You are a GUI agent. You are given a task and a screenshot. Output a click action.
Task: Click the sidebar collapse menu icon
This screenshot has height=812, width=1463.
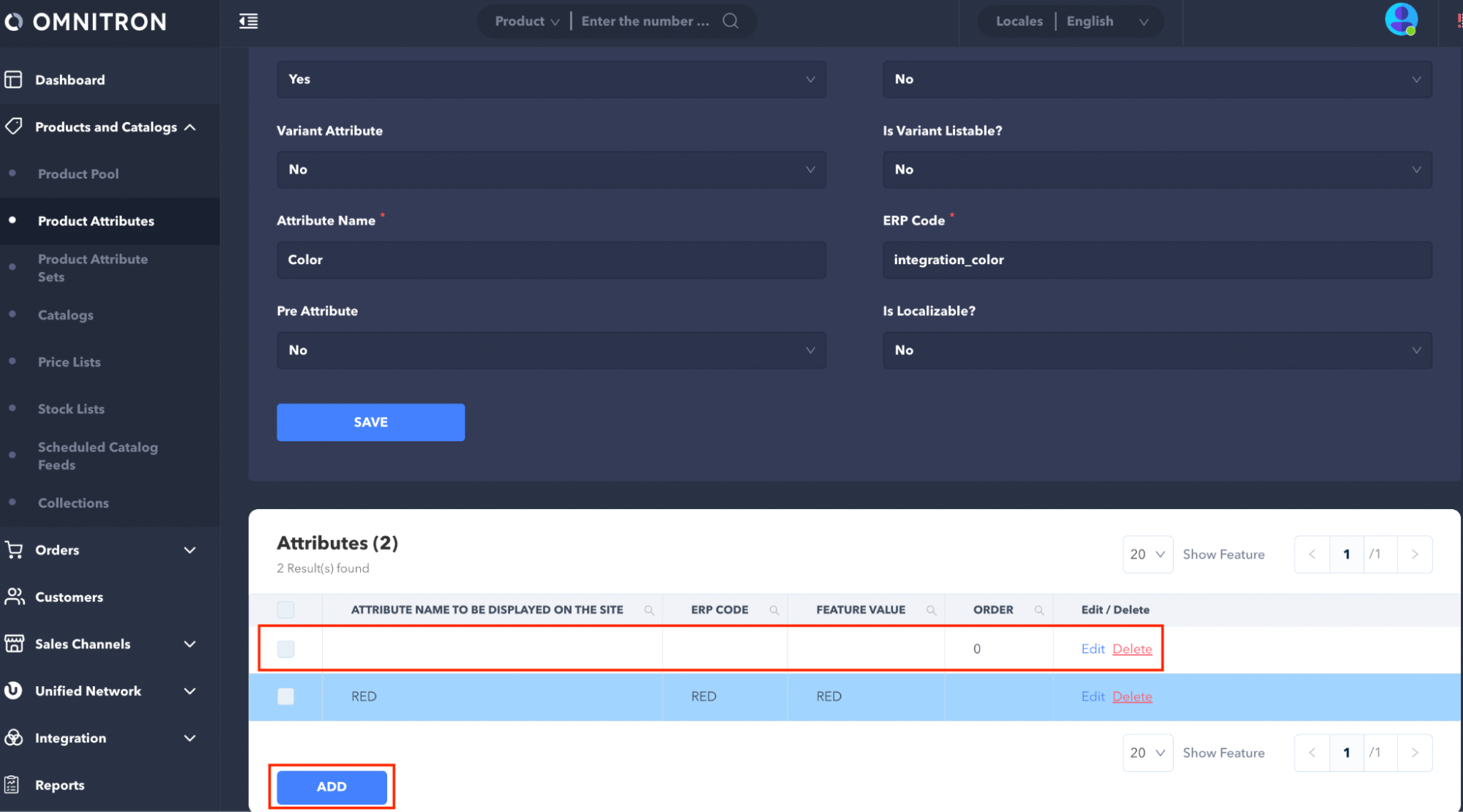point(248,21)
